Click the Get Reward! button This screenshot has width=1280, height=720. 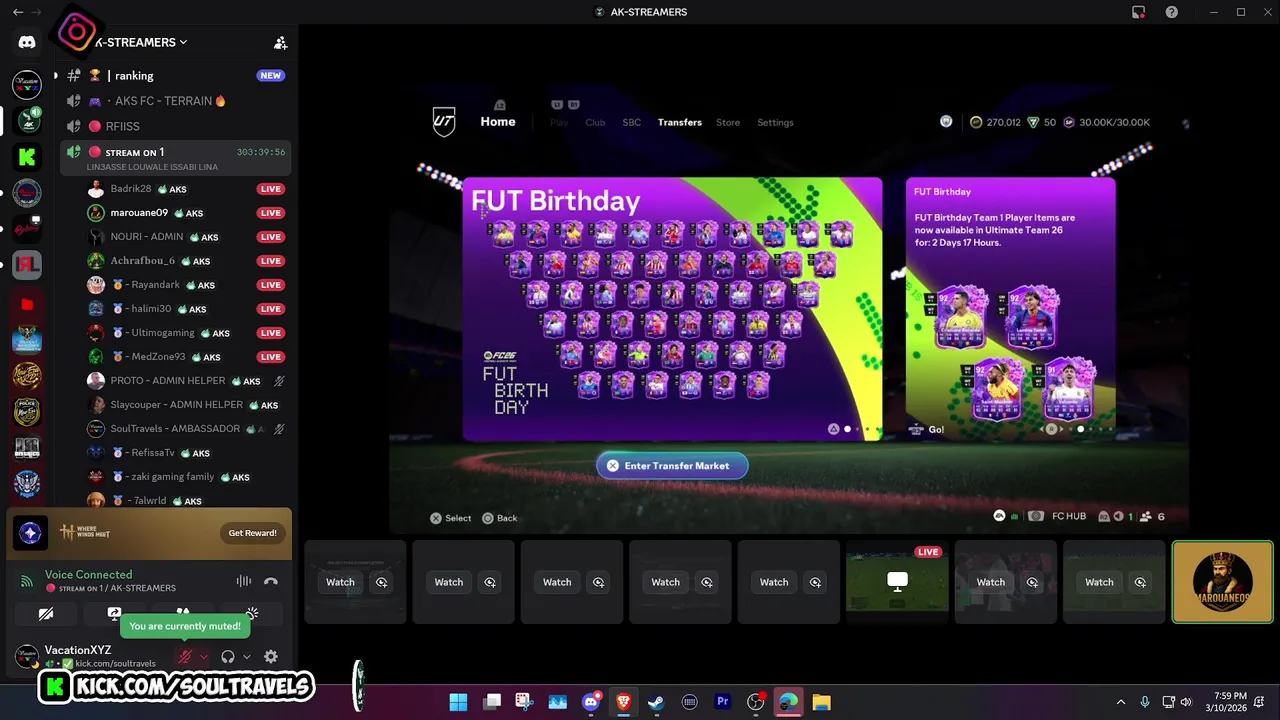tap(252, 533)
